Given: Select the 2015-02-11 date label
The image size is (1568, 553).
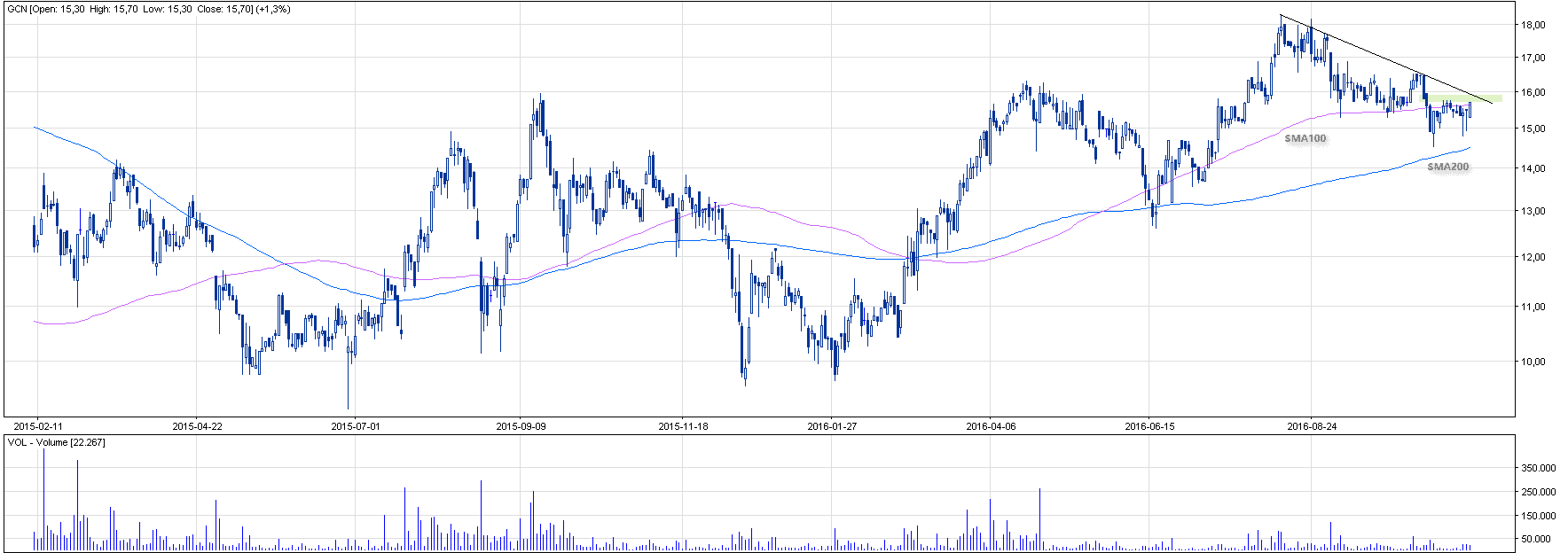Looking at the screenshot, I should coord(38,426).
